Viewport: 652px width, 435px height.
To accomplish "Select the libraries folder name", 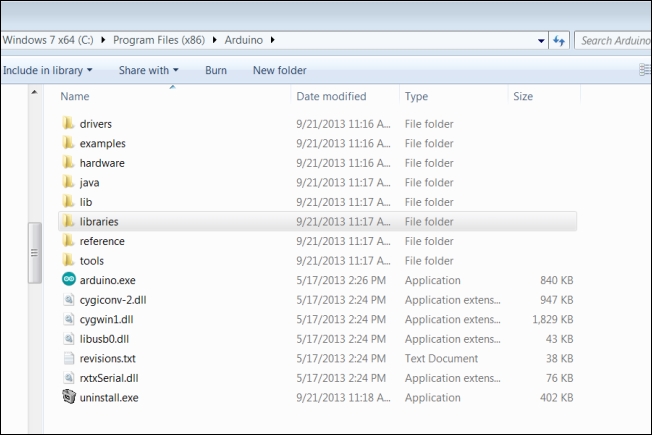I will coord(99,222).
